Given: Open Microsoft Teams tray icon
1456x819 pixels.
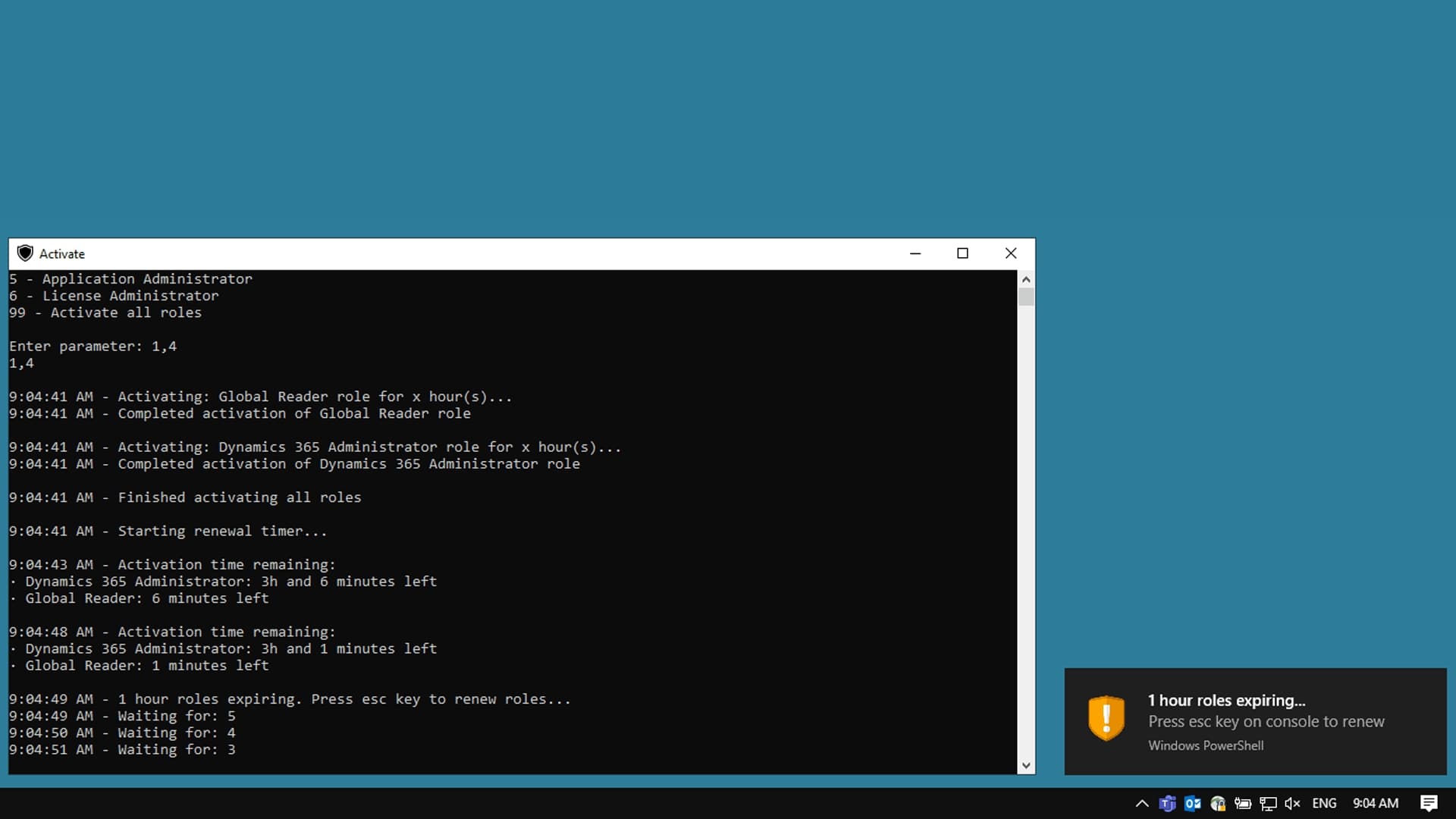Looking at the screenshot, I should (1167, 803).
